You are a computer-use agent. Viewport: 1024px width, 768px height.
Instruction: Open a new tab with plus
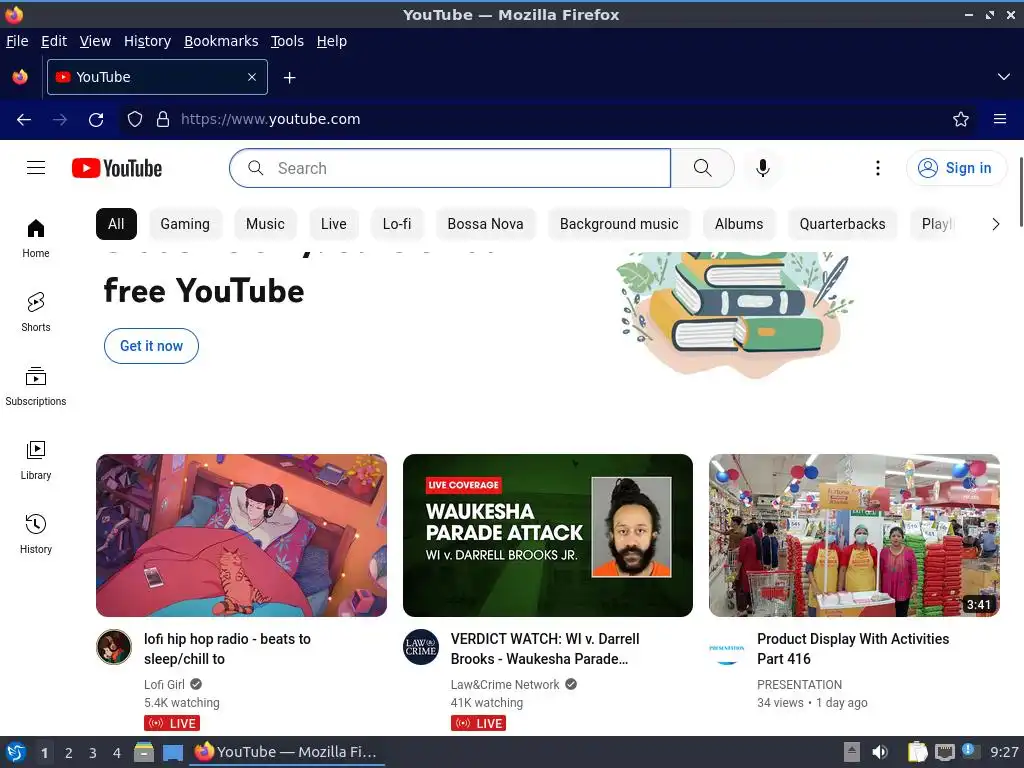coord(289,78)
